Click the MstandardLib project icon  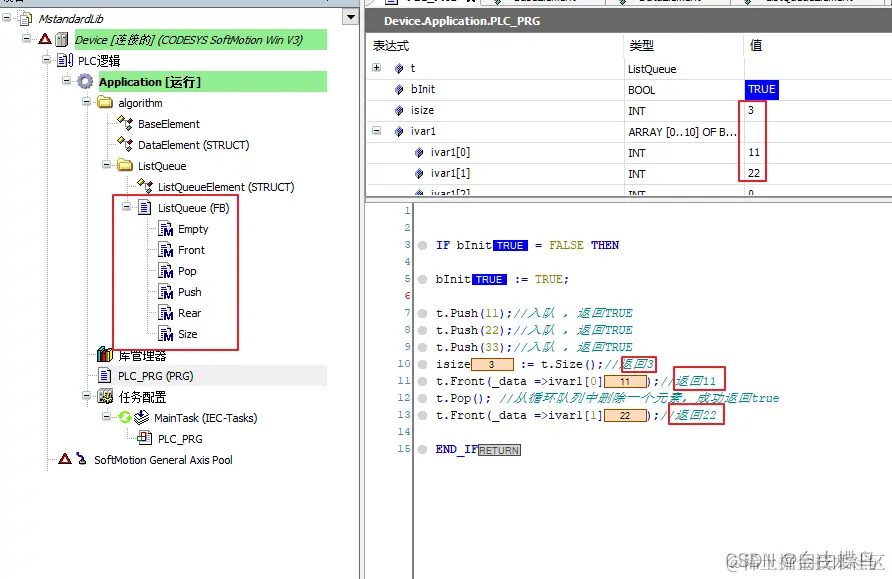click(x=26, y=19)
